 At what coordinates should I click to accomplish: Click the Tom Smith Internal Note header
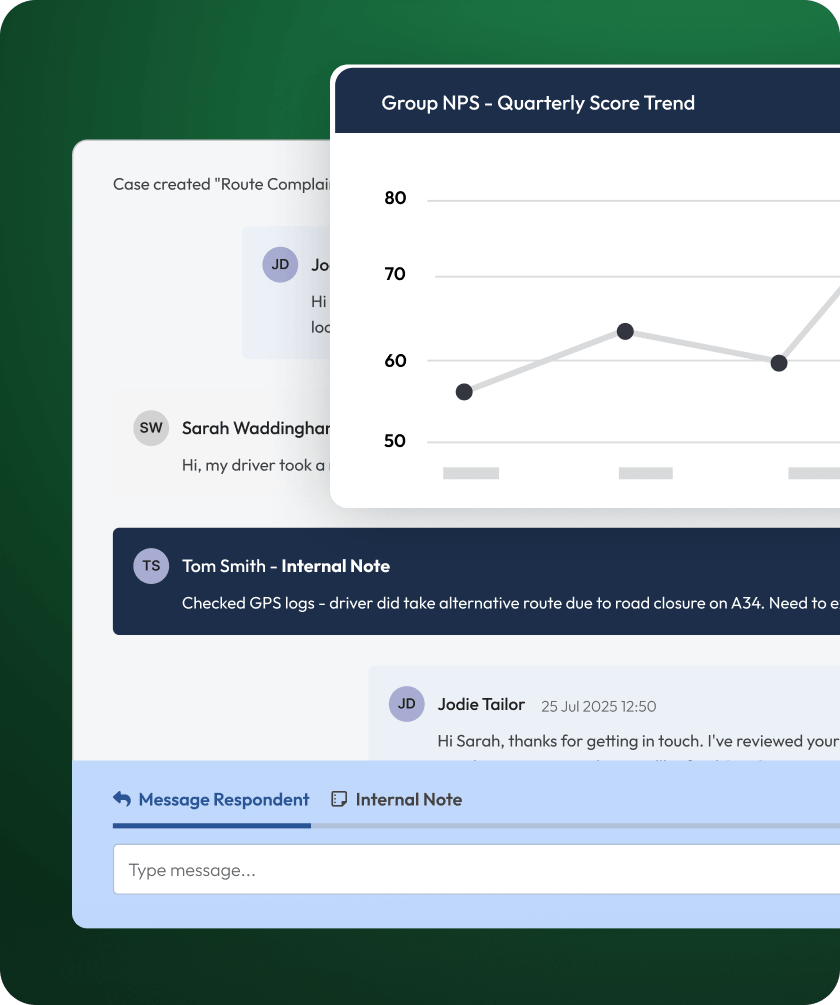[x=286, y=566]
